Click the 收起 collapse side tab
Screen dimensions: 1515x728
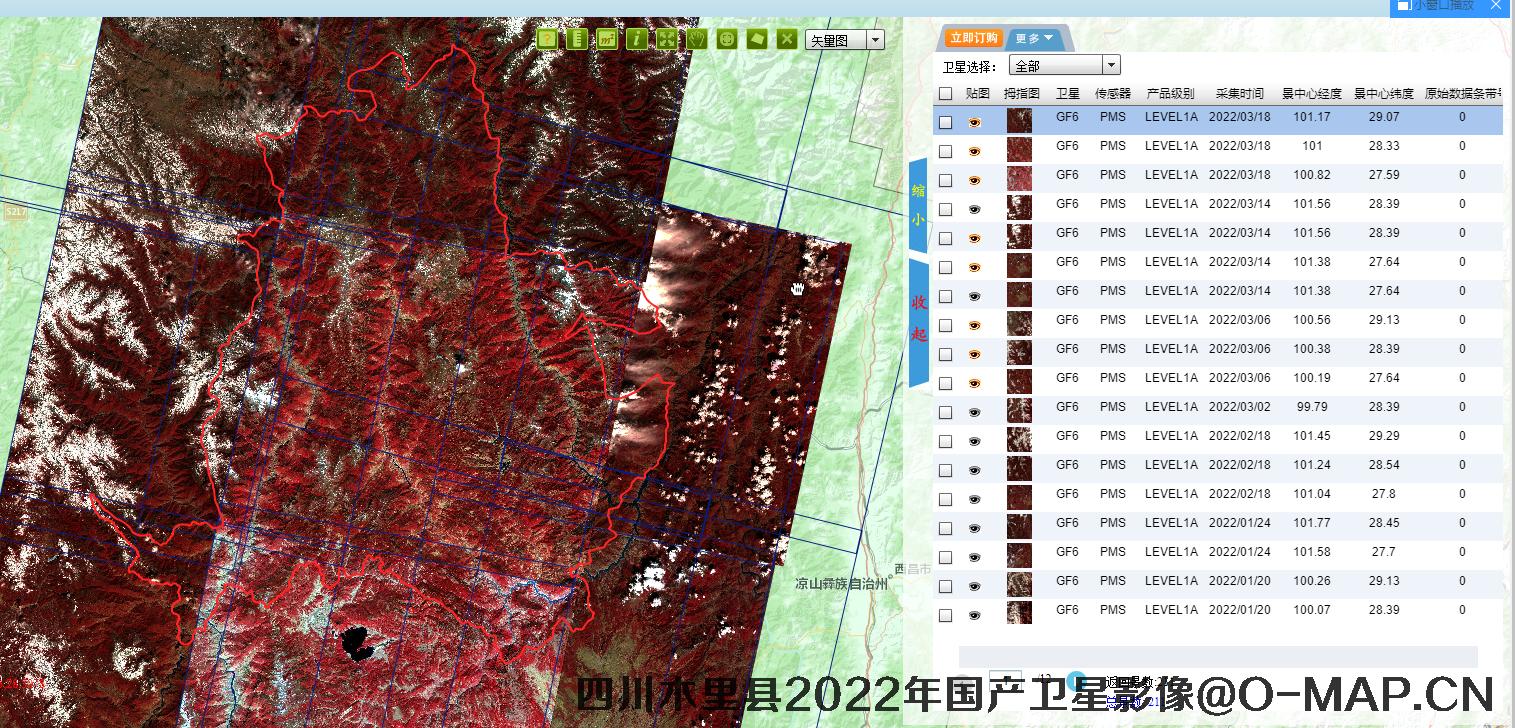(919, 320)
